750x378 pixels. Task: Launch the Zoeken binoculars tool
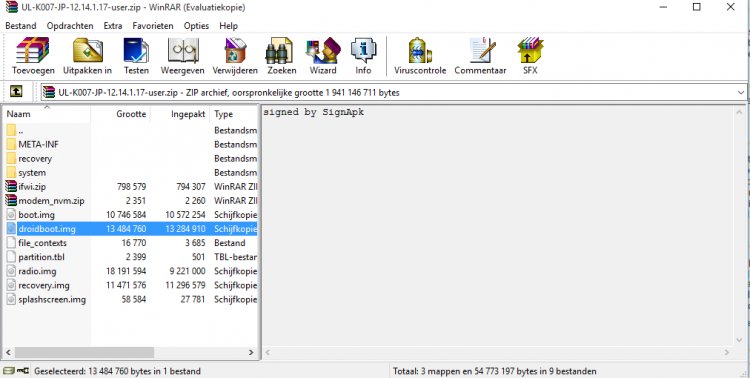click(x=280, y=51)
